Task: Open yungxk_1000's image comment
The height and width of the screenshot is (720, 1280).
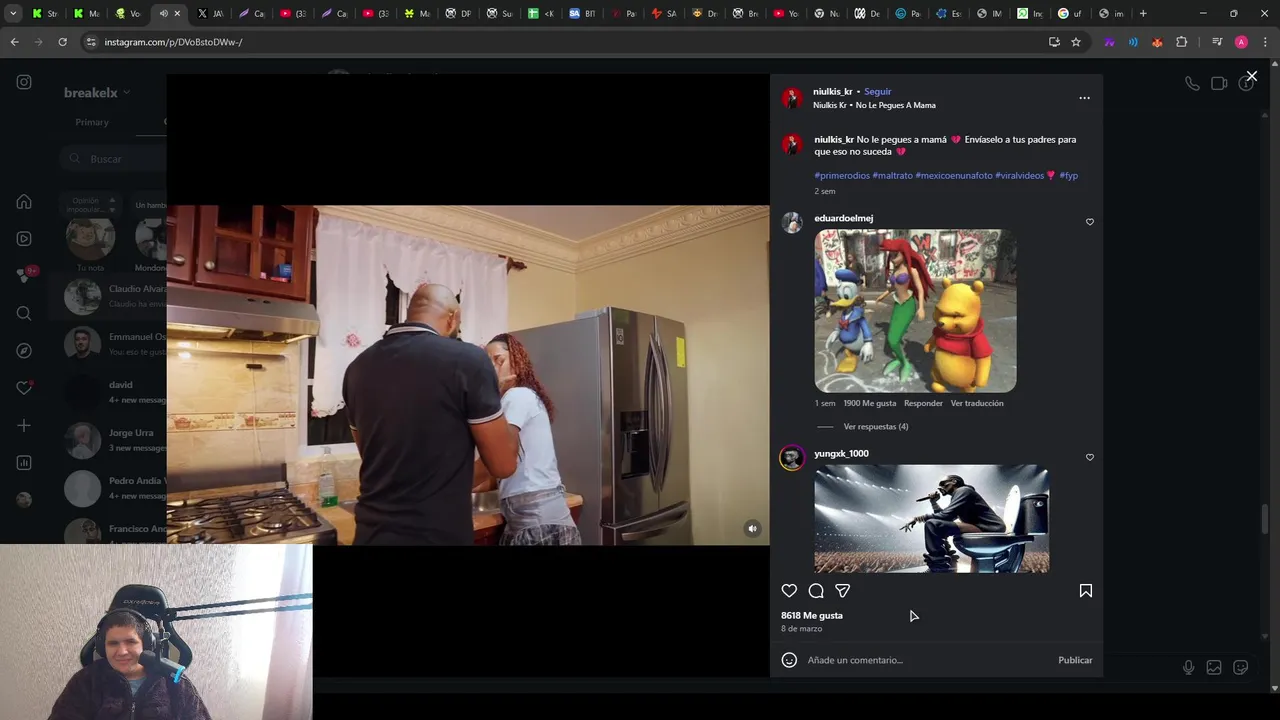Action: [x=931, y=519]
